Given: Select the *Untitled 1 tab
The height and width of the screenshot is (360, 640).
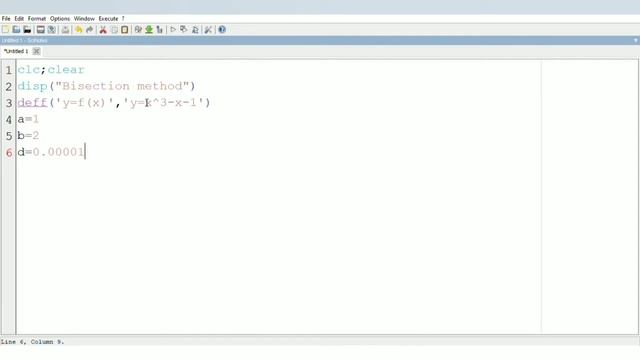Looking at the screenshot, I should click(16, 51).
